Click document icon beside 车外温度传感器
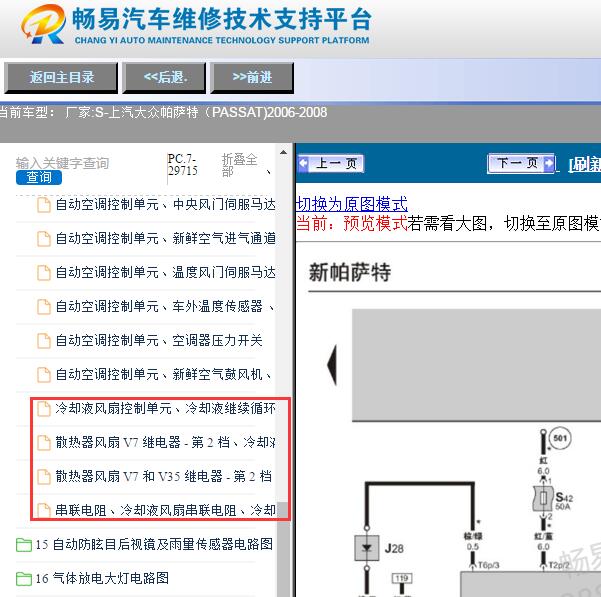The image size is (601, 597). (x=44, y=307)
